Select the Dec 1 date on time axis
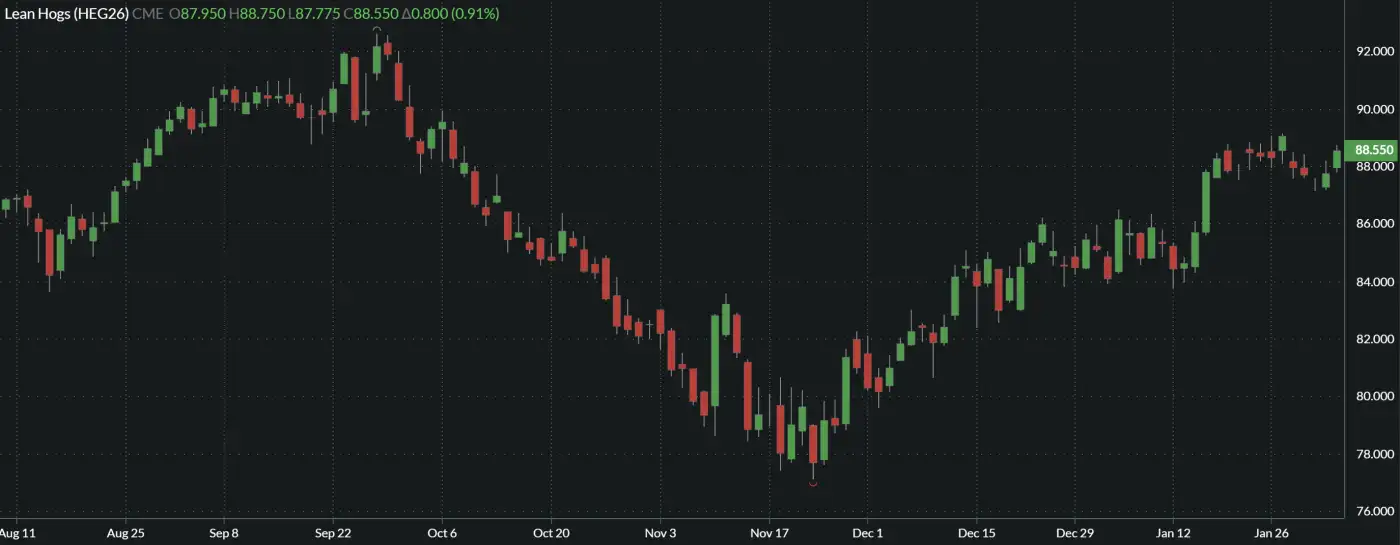The width and height of the screenshot is (1400, 545). 868,533
